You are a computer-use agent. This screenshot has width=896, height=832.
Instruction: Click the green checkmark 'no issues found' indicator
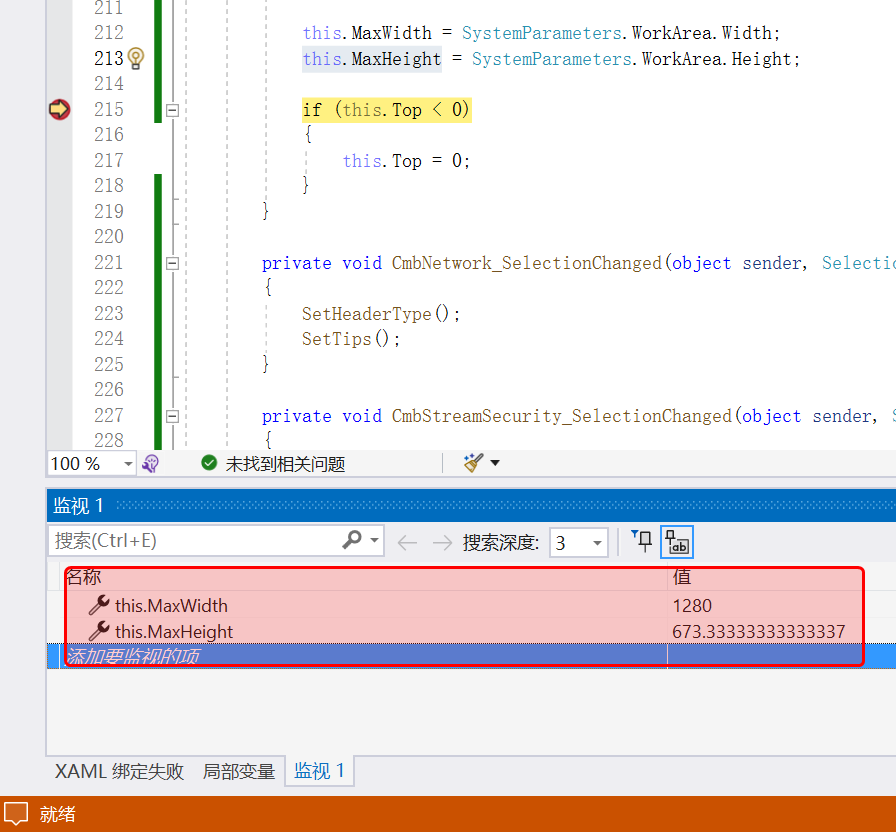(x=209, y=463)
